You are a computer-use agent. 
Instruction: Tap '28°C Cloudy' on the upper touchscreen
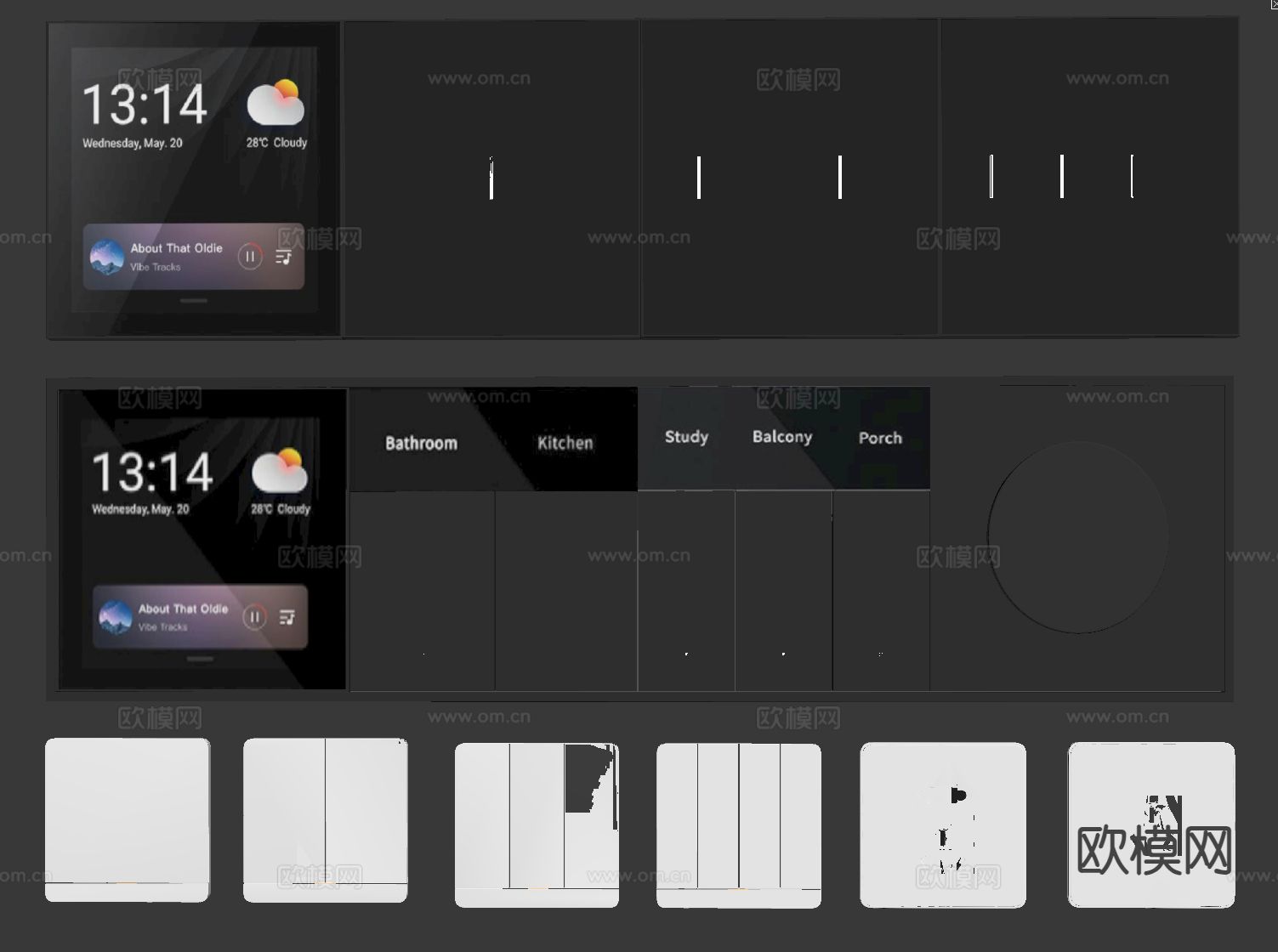[276, 143]
